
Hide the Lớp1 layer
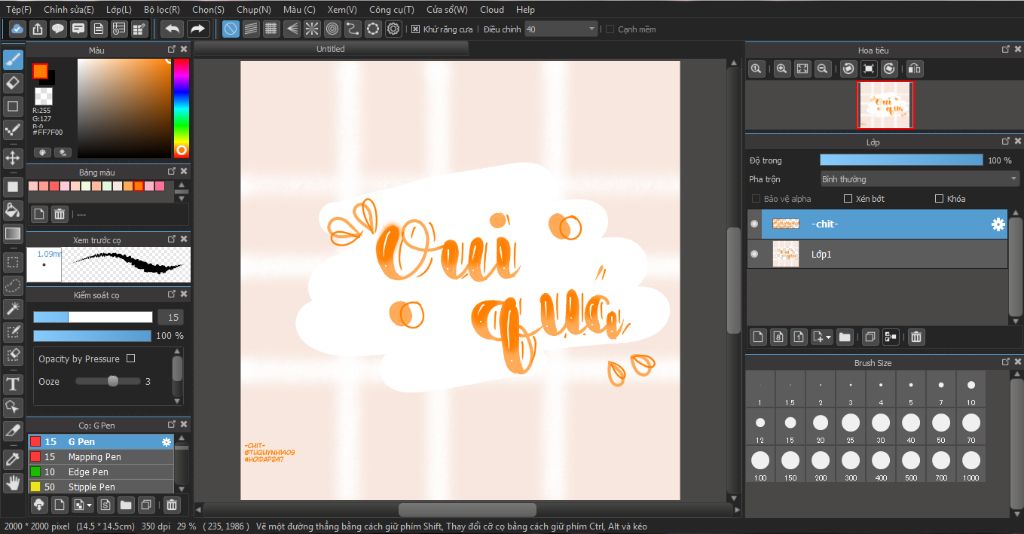coord(755,254)
